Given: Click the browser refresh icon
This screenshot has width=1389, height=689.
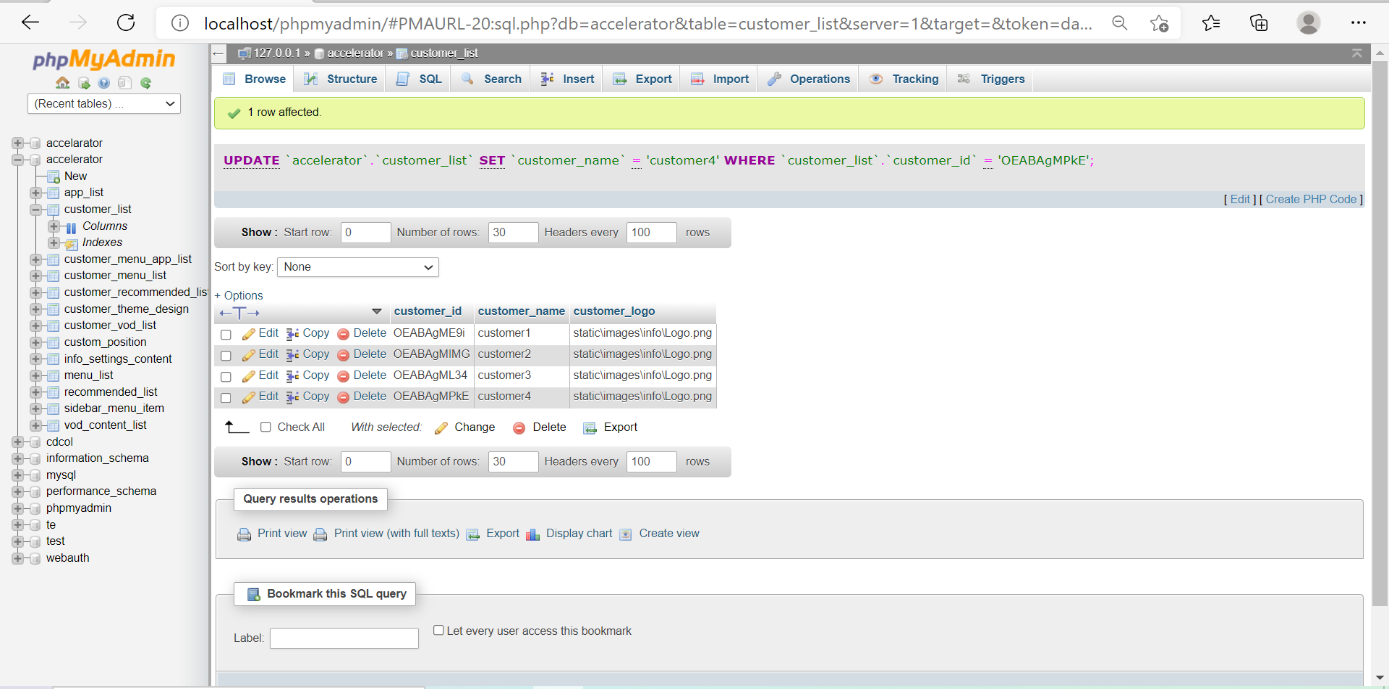Looking at the screenshot, I should pyautogui.click(x=125, y=22).
